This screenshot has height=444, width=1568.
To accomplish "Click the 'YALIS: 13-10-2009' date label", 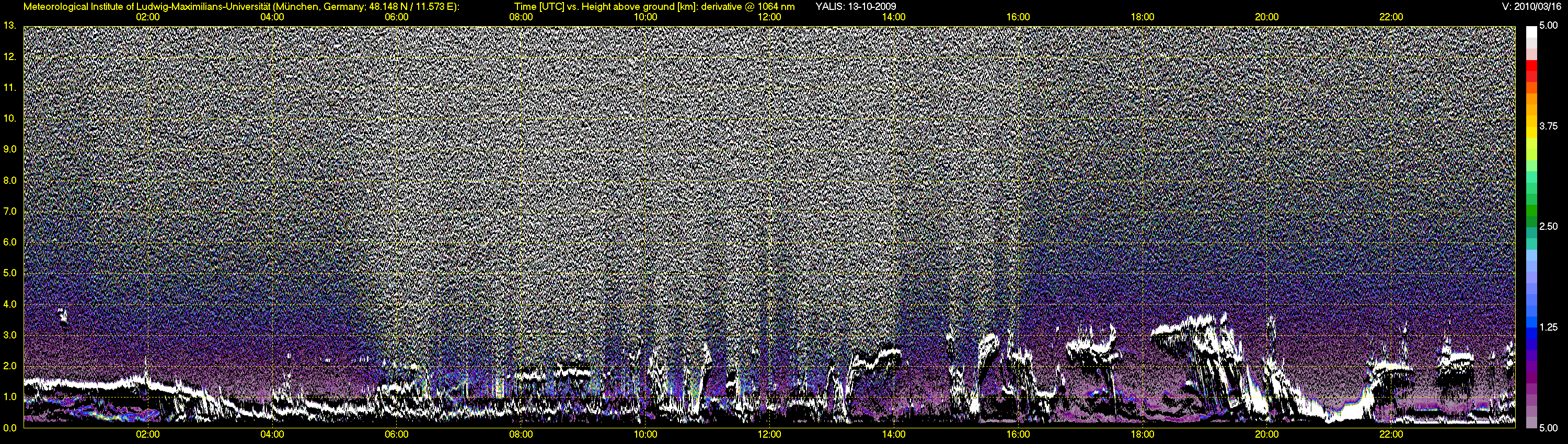I will (855, 7).
